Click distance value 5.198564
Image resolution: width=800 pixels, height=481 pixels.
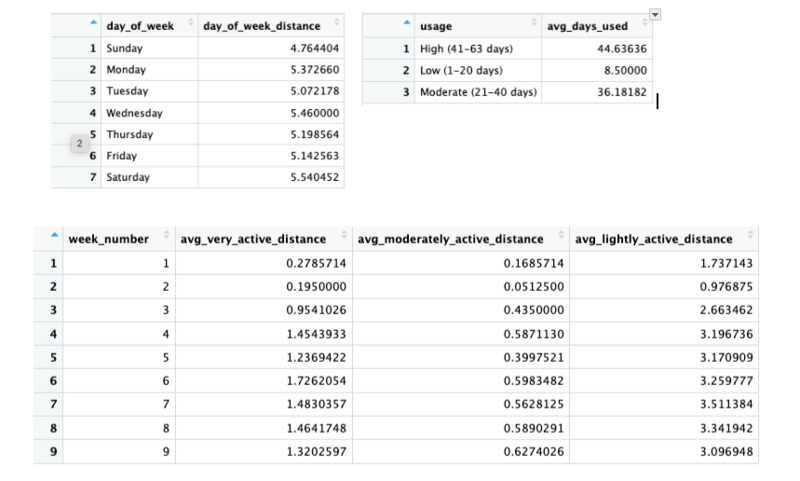click(314, 134)
